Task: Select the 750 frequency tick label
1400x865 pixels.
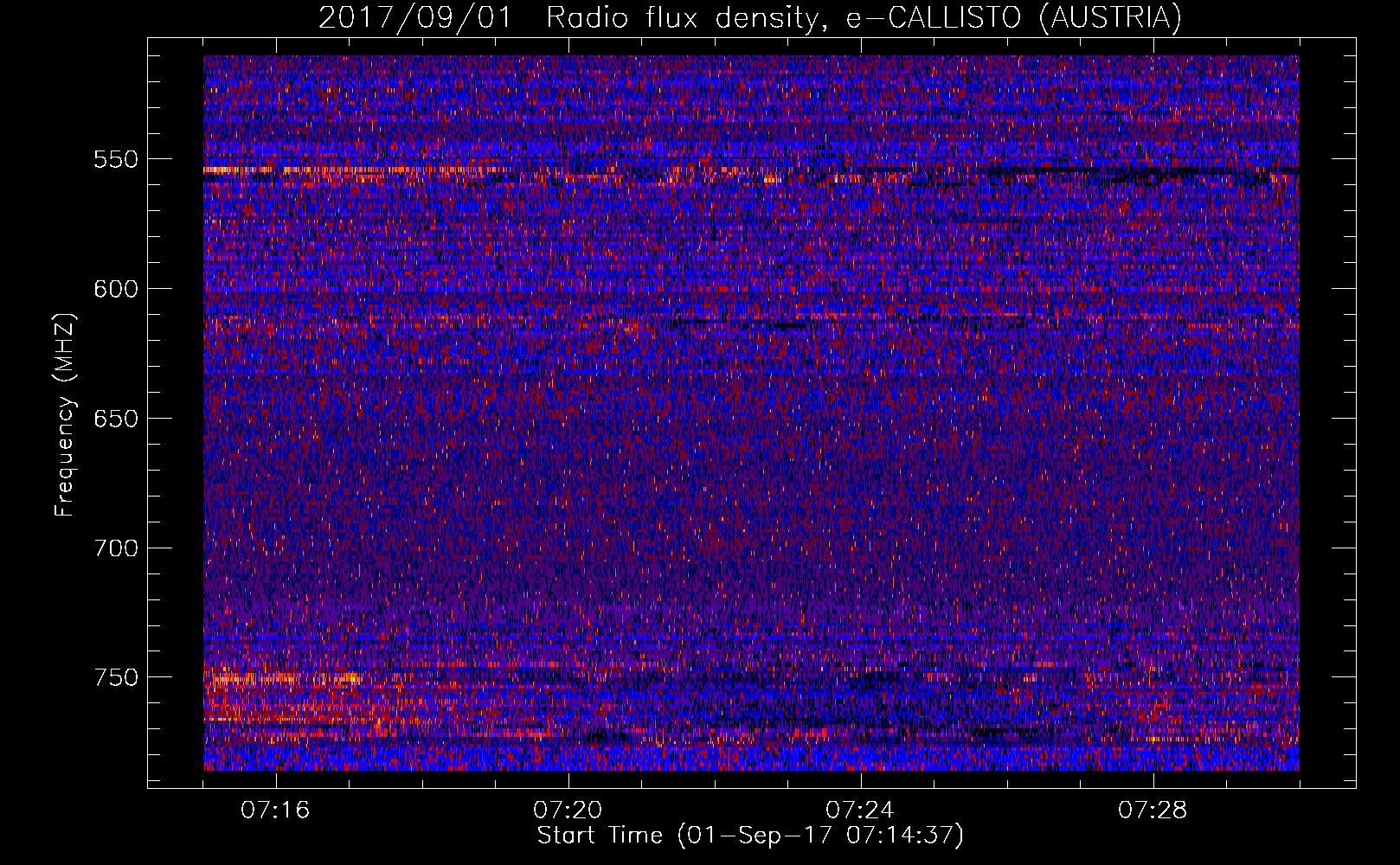Action: (116, 677)
